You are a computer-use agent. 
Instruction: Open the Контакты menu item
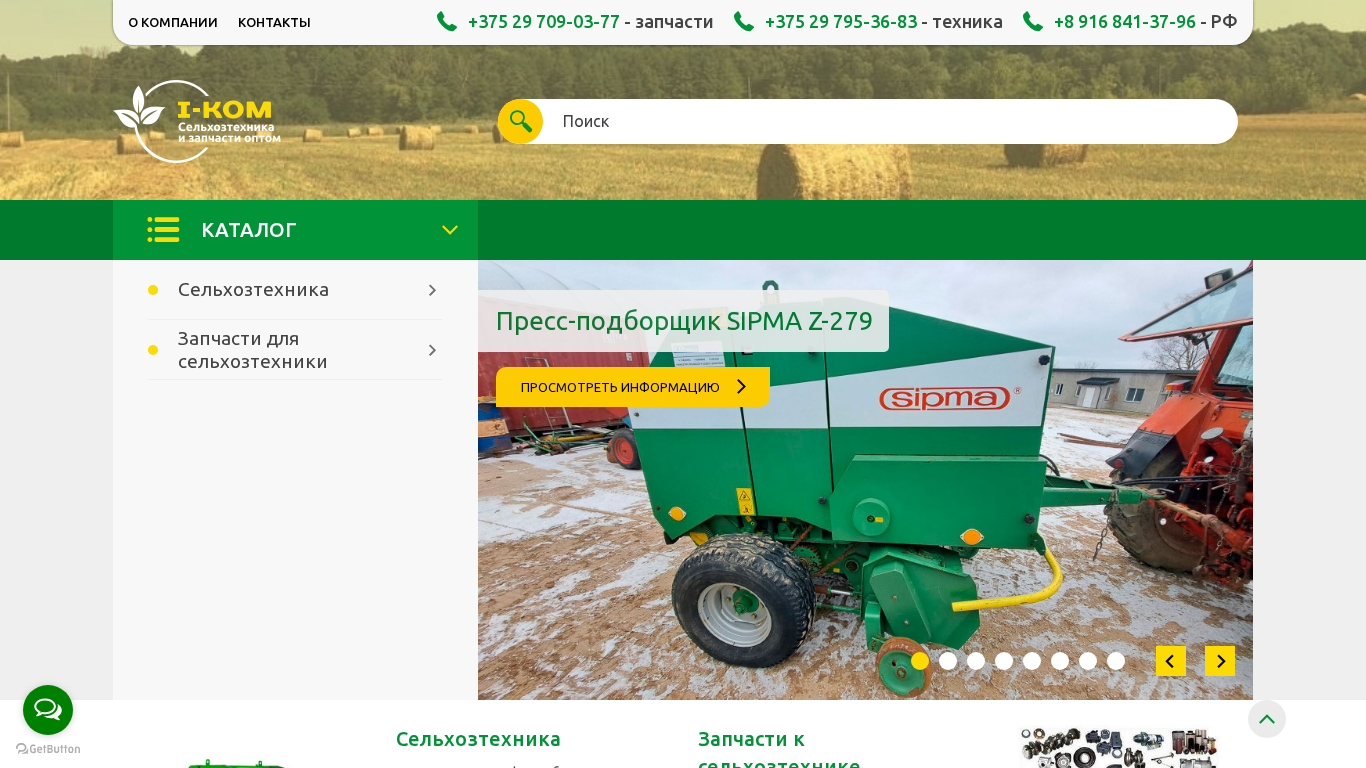[274, 22]
